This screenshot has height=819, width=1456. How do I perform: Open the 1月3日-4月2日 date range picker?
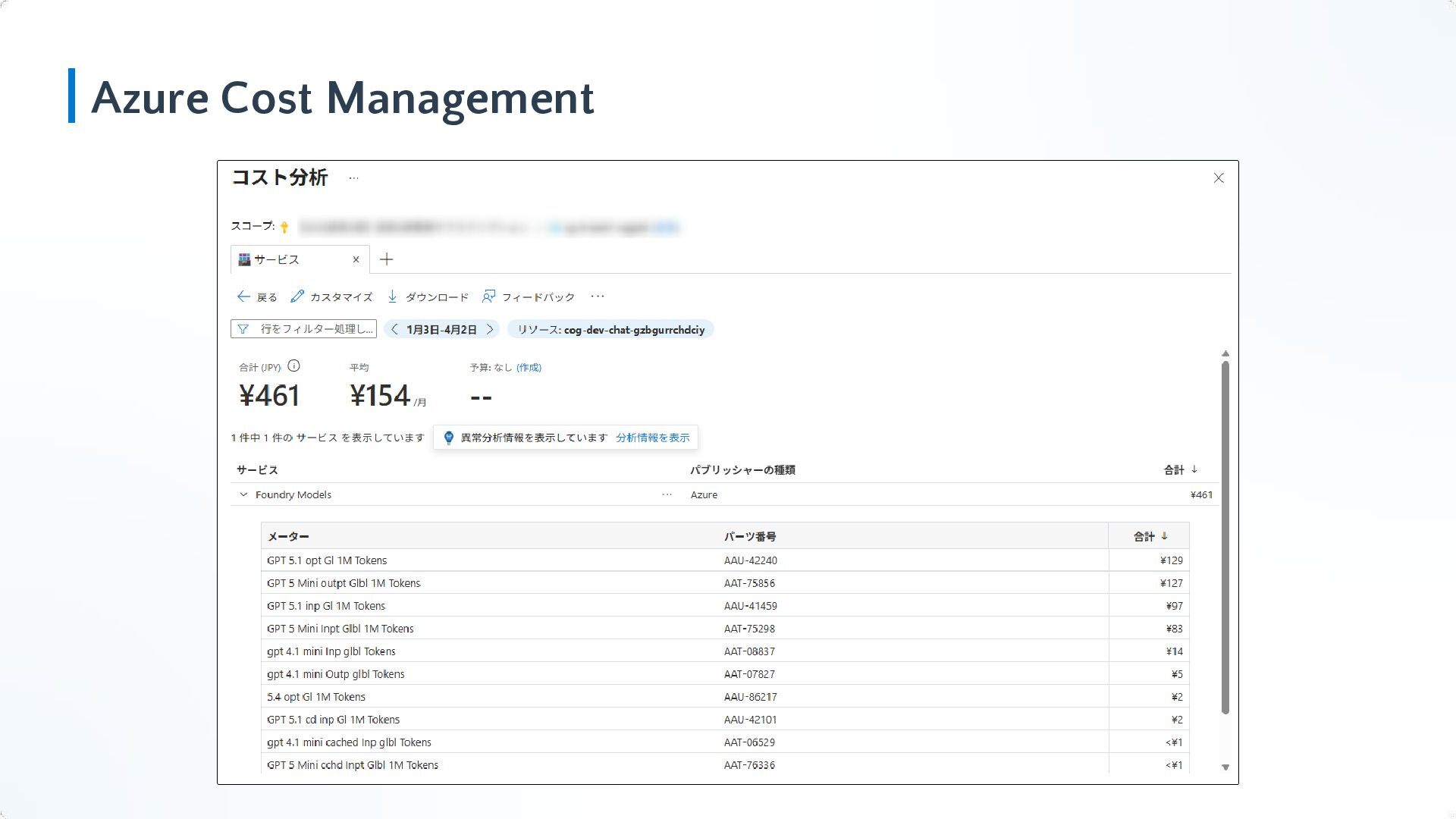(x=441, y=329)
